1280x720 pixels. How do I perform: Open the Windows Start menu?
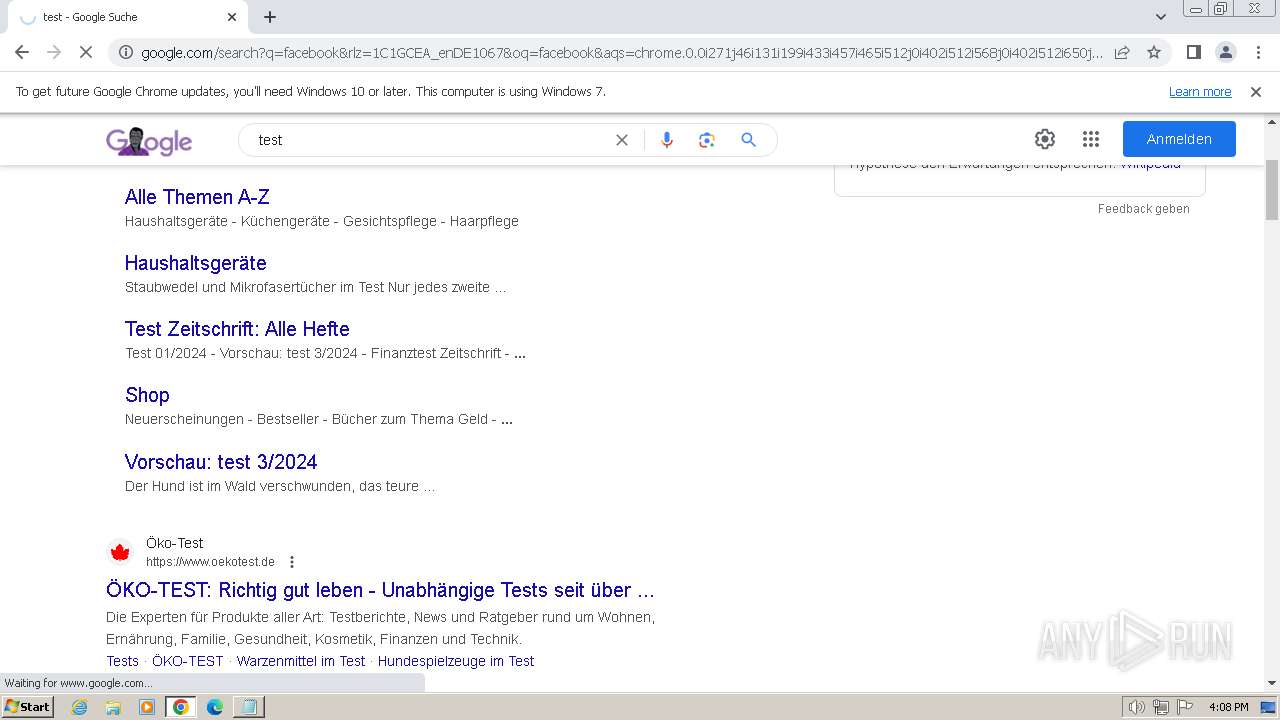[x=28, y=707]
